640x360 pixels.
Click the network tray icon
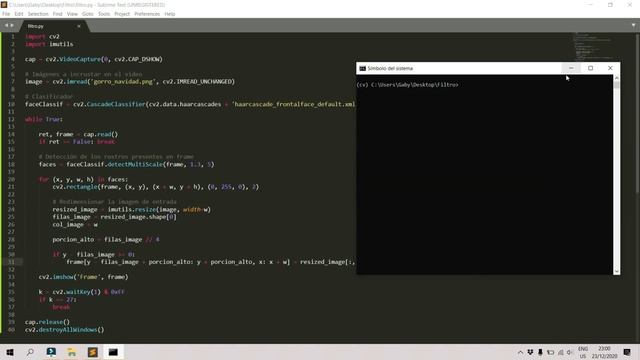click(560, 352)
